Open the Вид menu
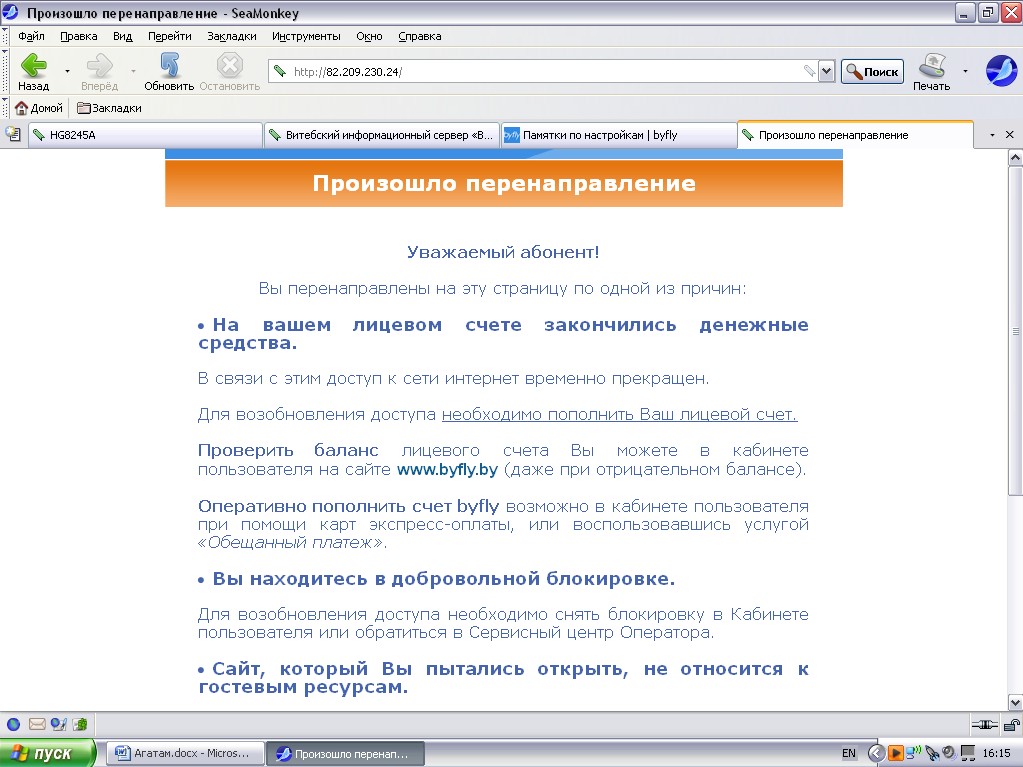 [x=123, y=37]
